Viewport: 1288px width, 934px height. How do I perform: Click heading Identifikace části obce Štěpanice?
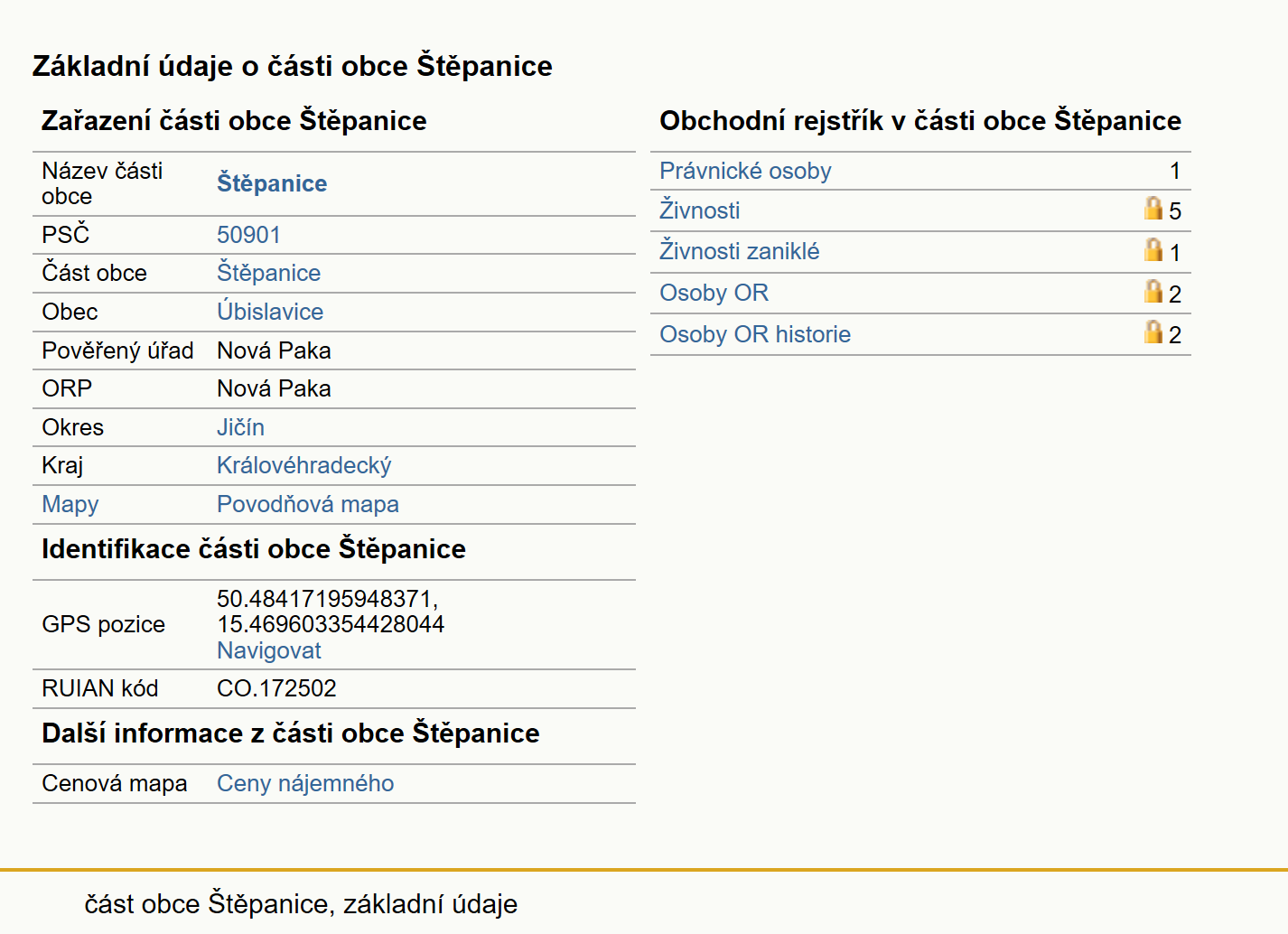click(254, 549)
